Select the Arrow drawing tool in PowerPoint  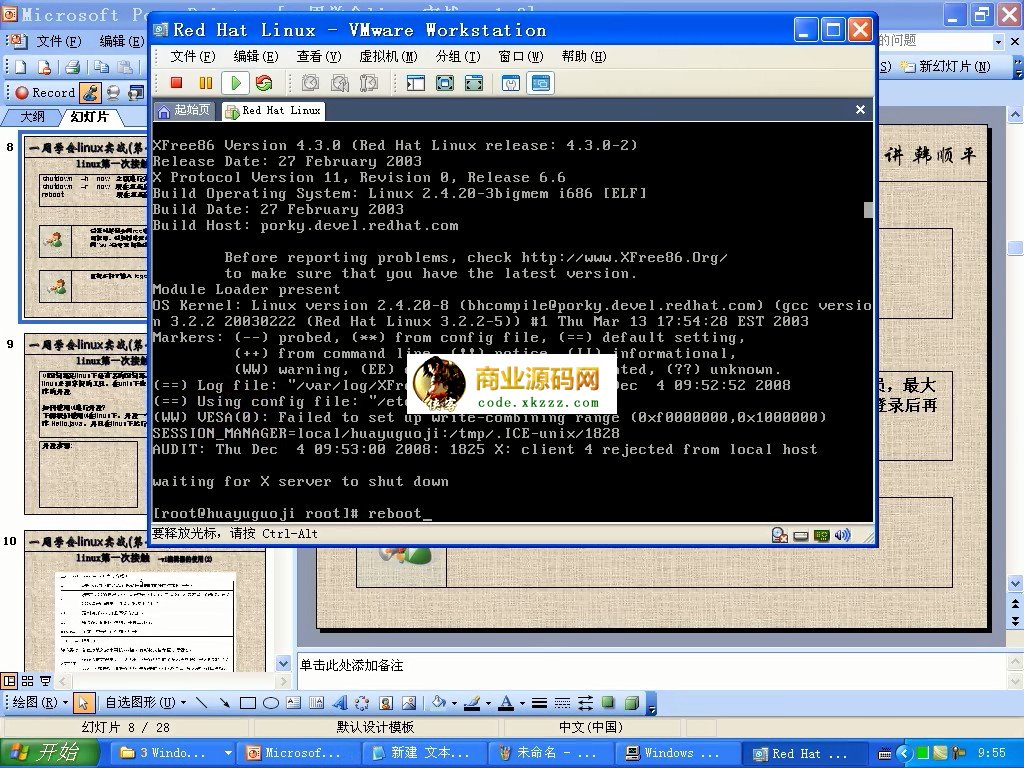tap(225, 703)
